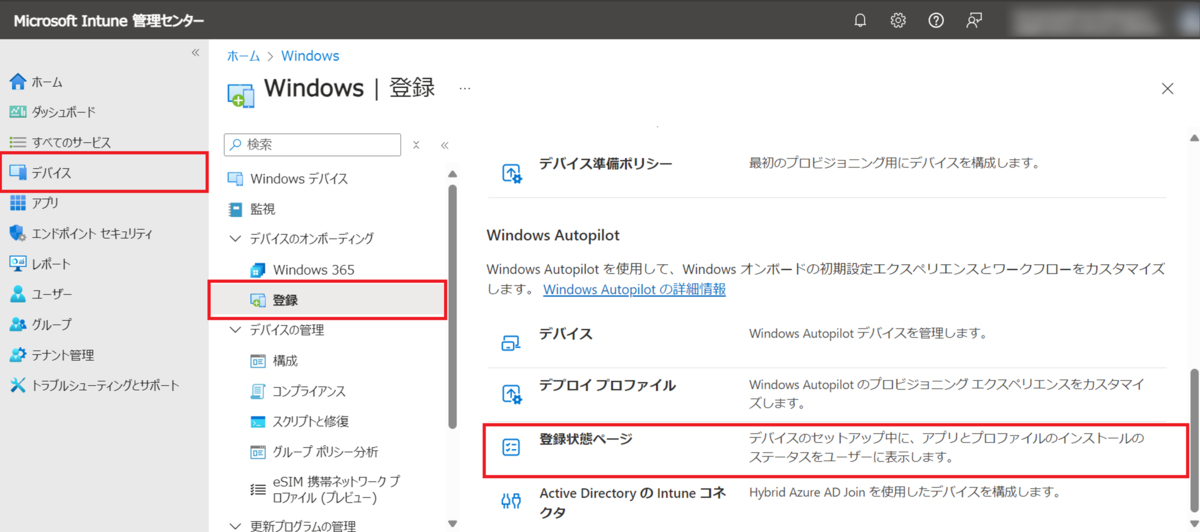Click the ユーザー person icon

tap(17, 294)
